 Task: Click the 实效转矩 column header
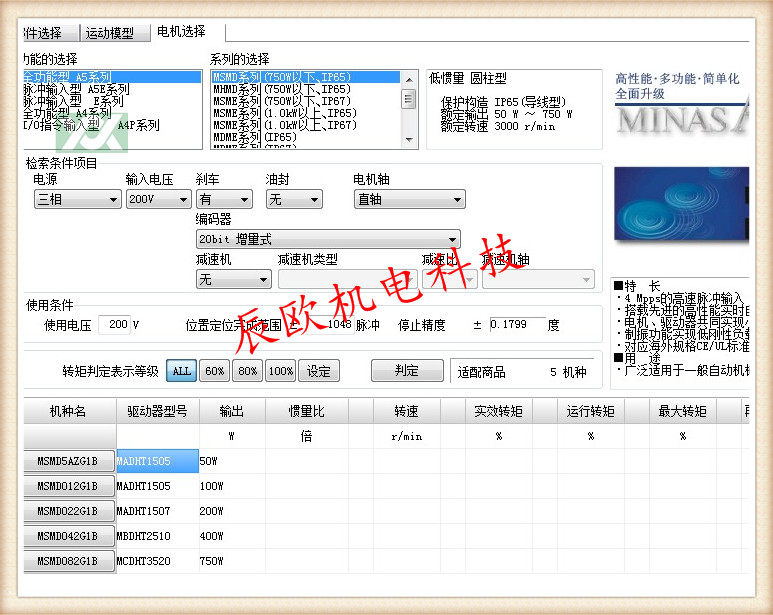pos(499,411)
